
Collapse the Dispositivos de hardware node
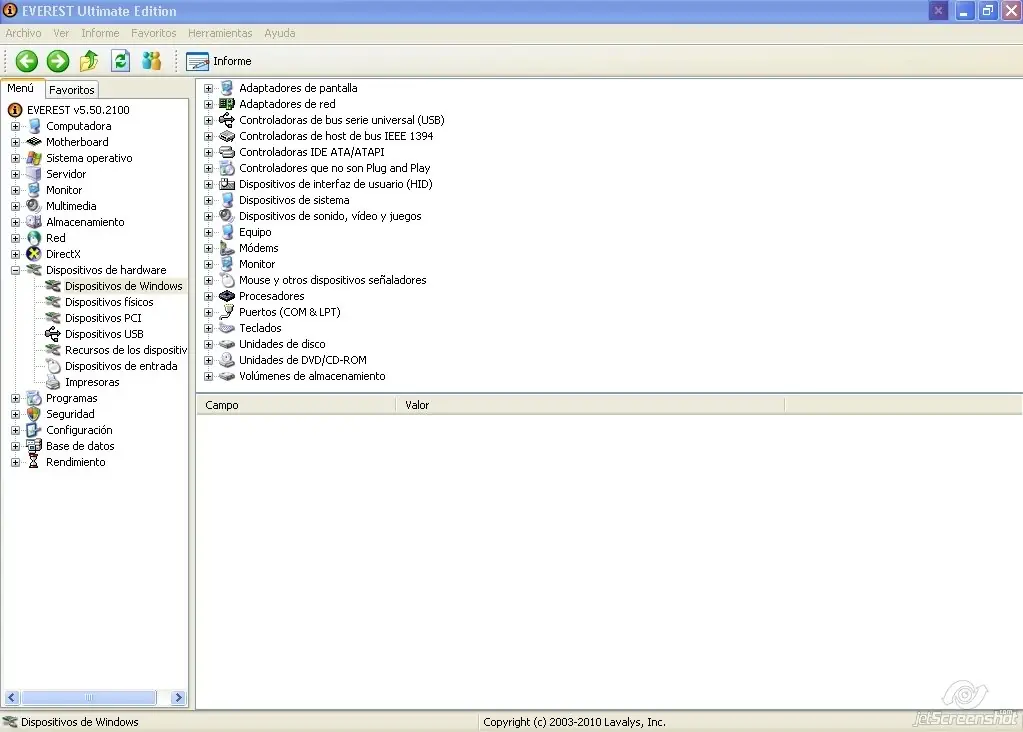point(15,270)
